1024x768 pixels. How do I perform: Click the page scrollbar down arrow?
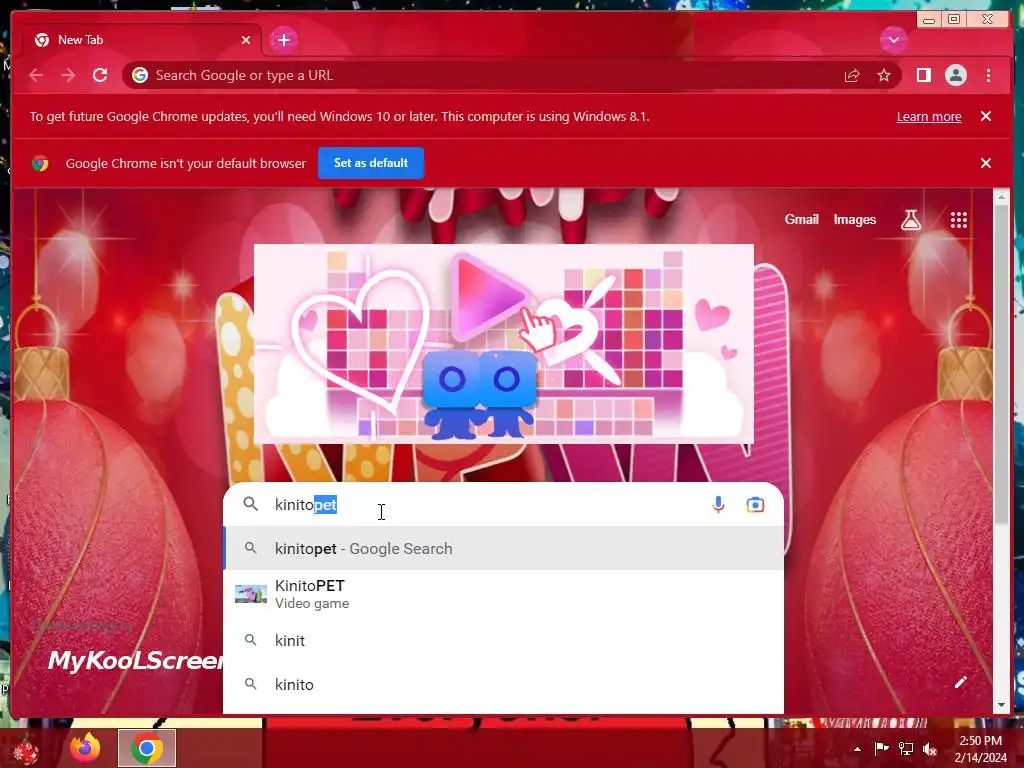[x=1001, y=705]
